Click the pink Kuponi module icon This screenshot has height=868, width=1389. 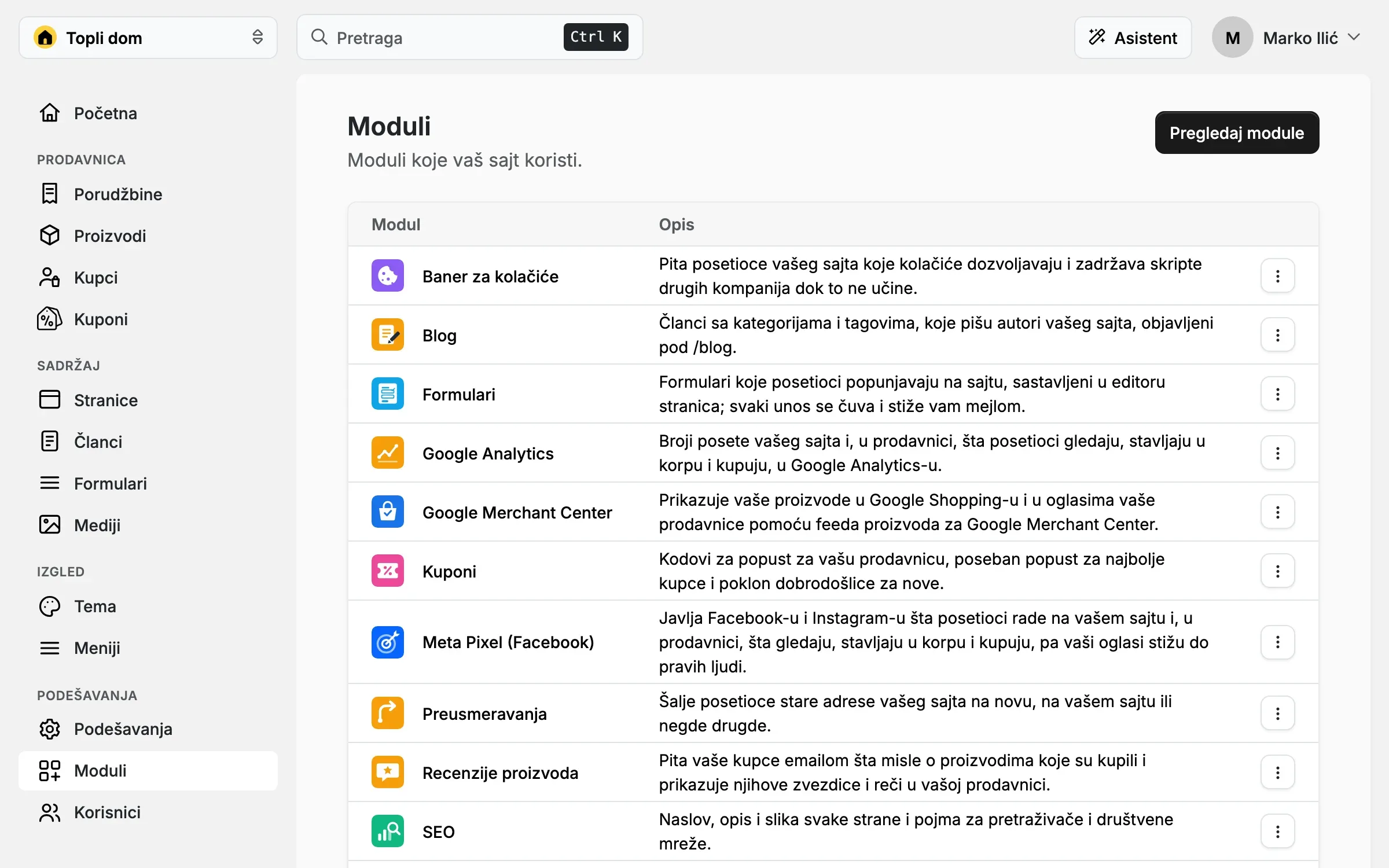387,571
